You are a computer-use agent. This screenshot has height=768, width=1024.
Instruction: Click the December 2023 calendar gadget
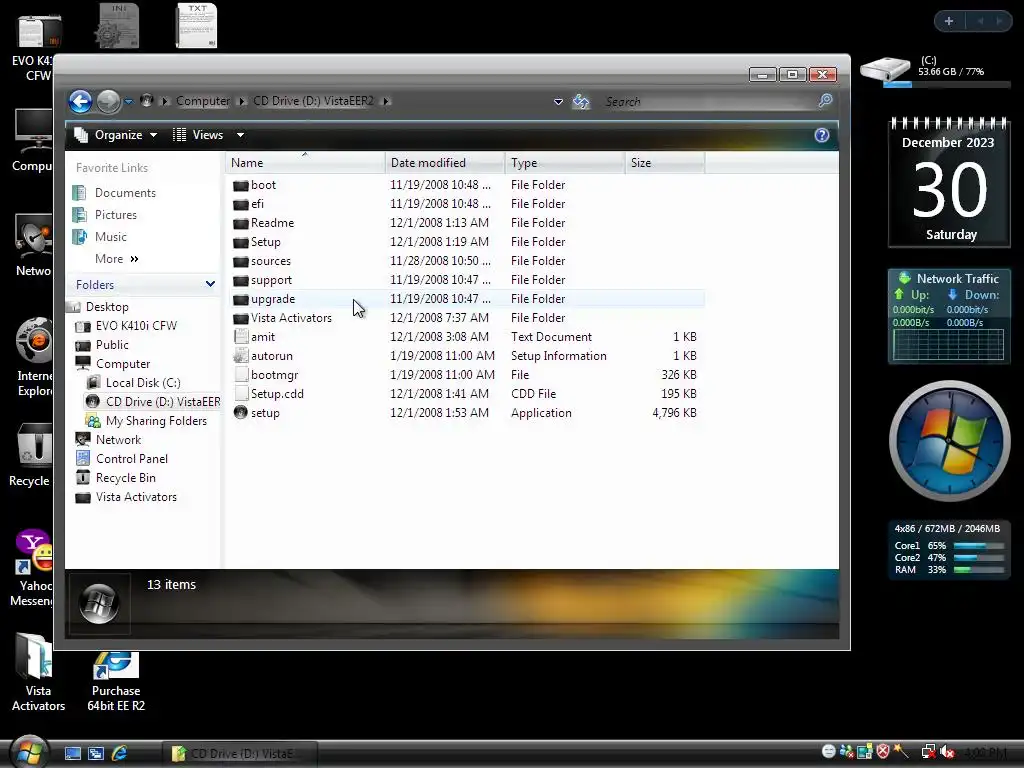[x=949, y=182]
